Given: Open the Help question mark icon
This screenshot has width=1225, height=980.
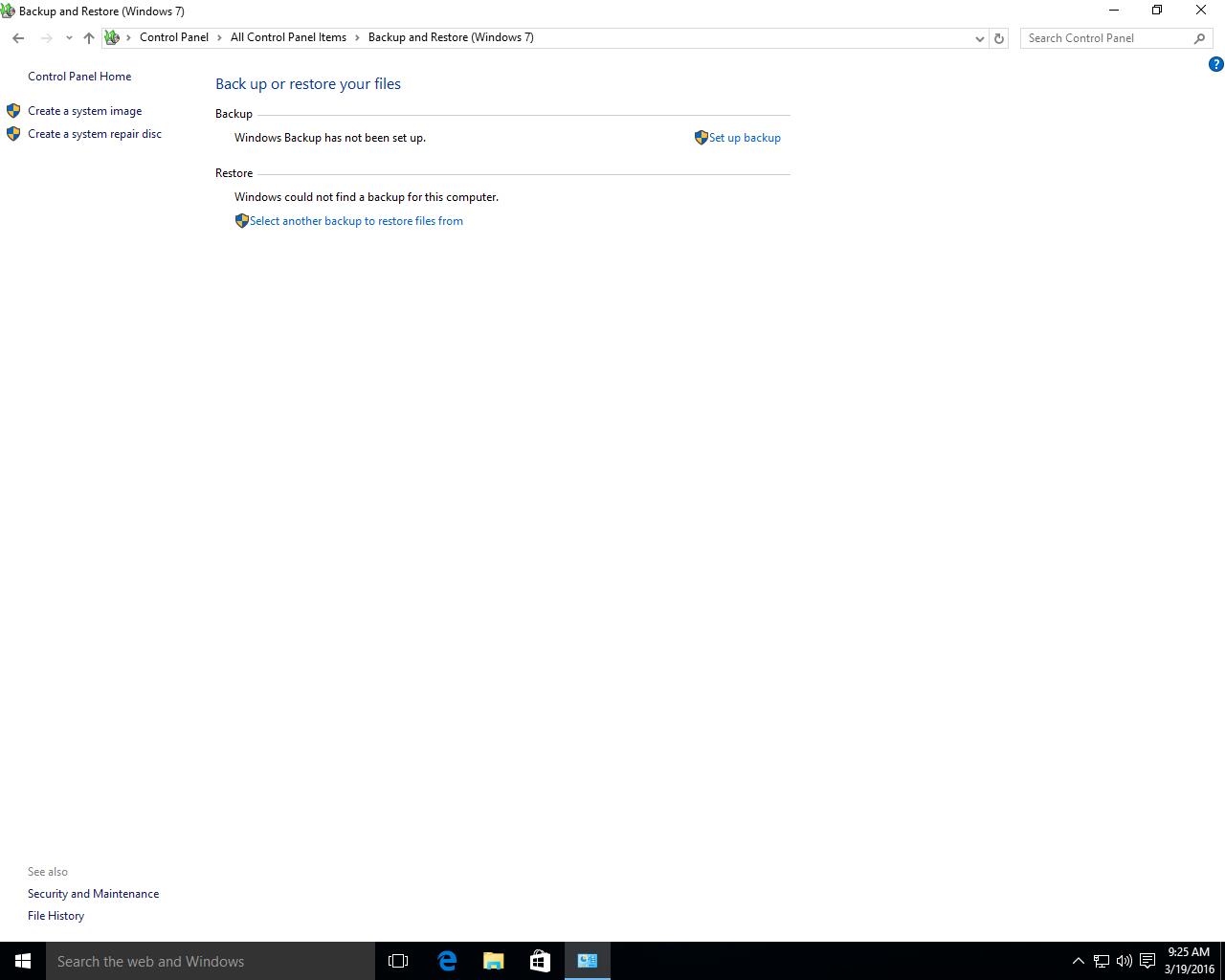Looking at the screenshot, I should click(x=1215, y=64).
